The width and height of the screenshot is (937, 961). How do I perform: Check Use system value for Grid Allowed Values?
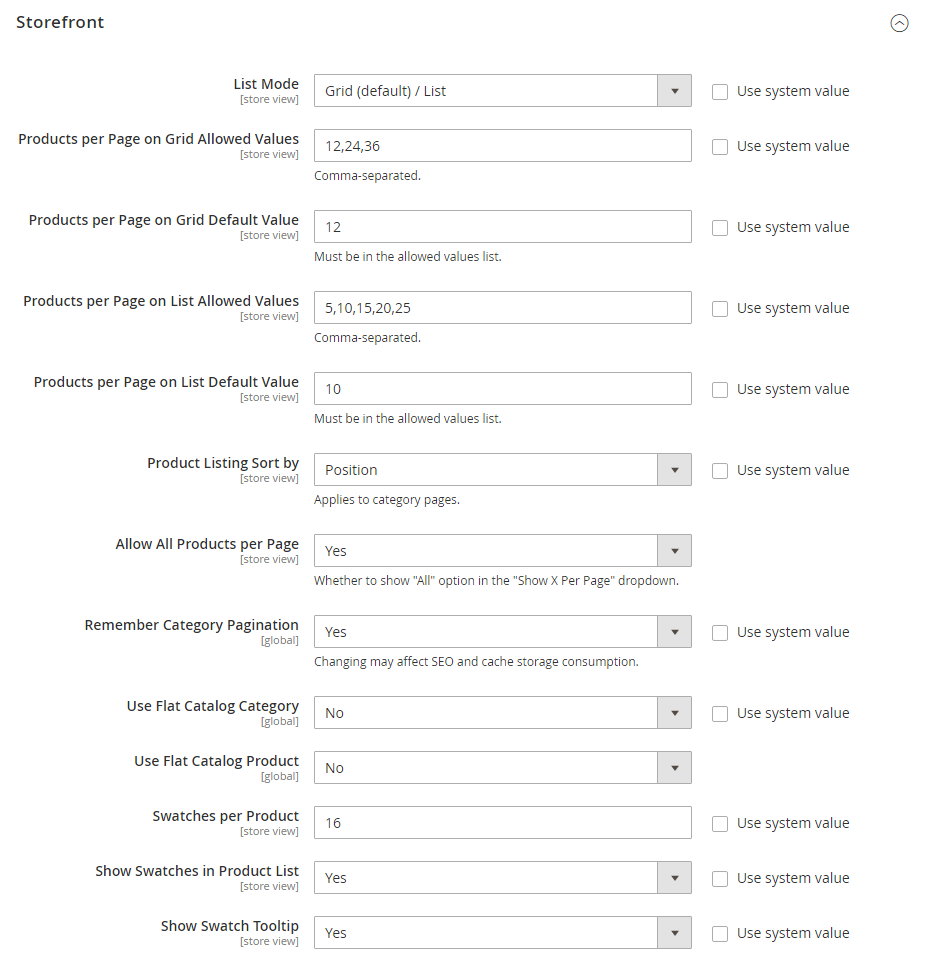[720, 147]
